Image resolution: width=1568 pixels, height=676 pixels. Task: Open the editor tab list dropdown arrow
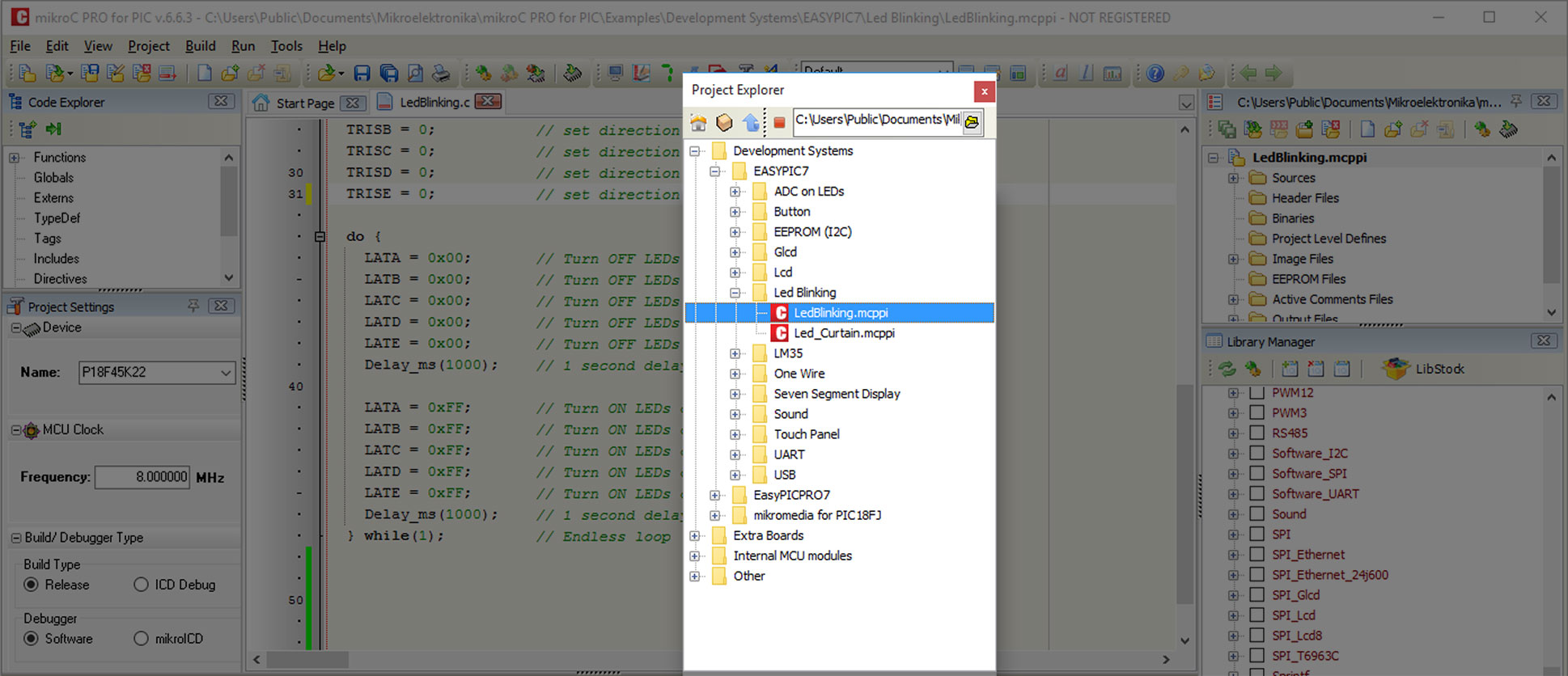click(x=1186, y=103)
